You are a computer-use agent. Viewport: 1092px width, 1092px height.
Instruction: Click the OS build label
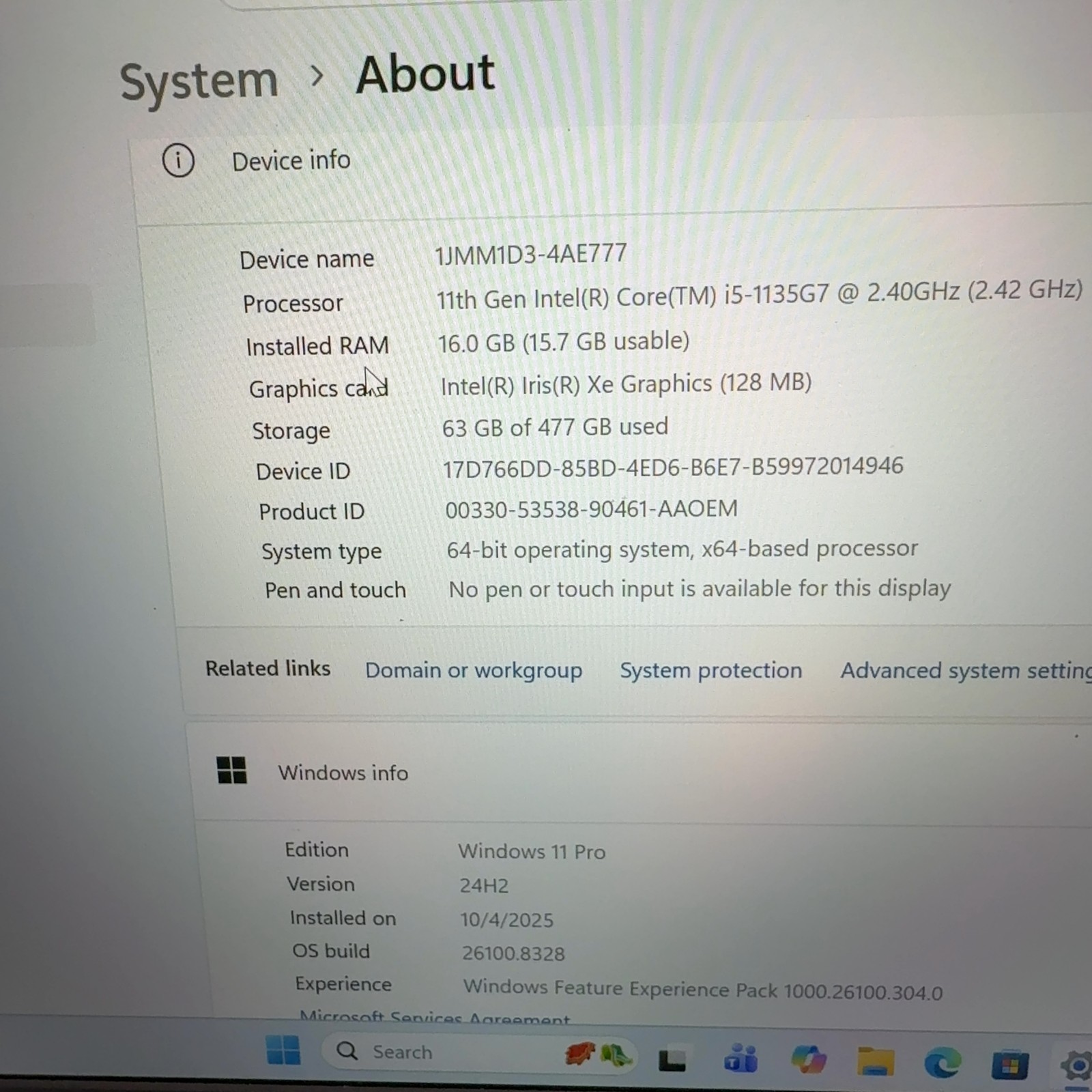[x=331, y=951]
